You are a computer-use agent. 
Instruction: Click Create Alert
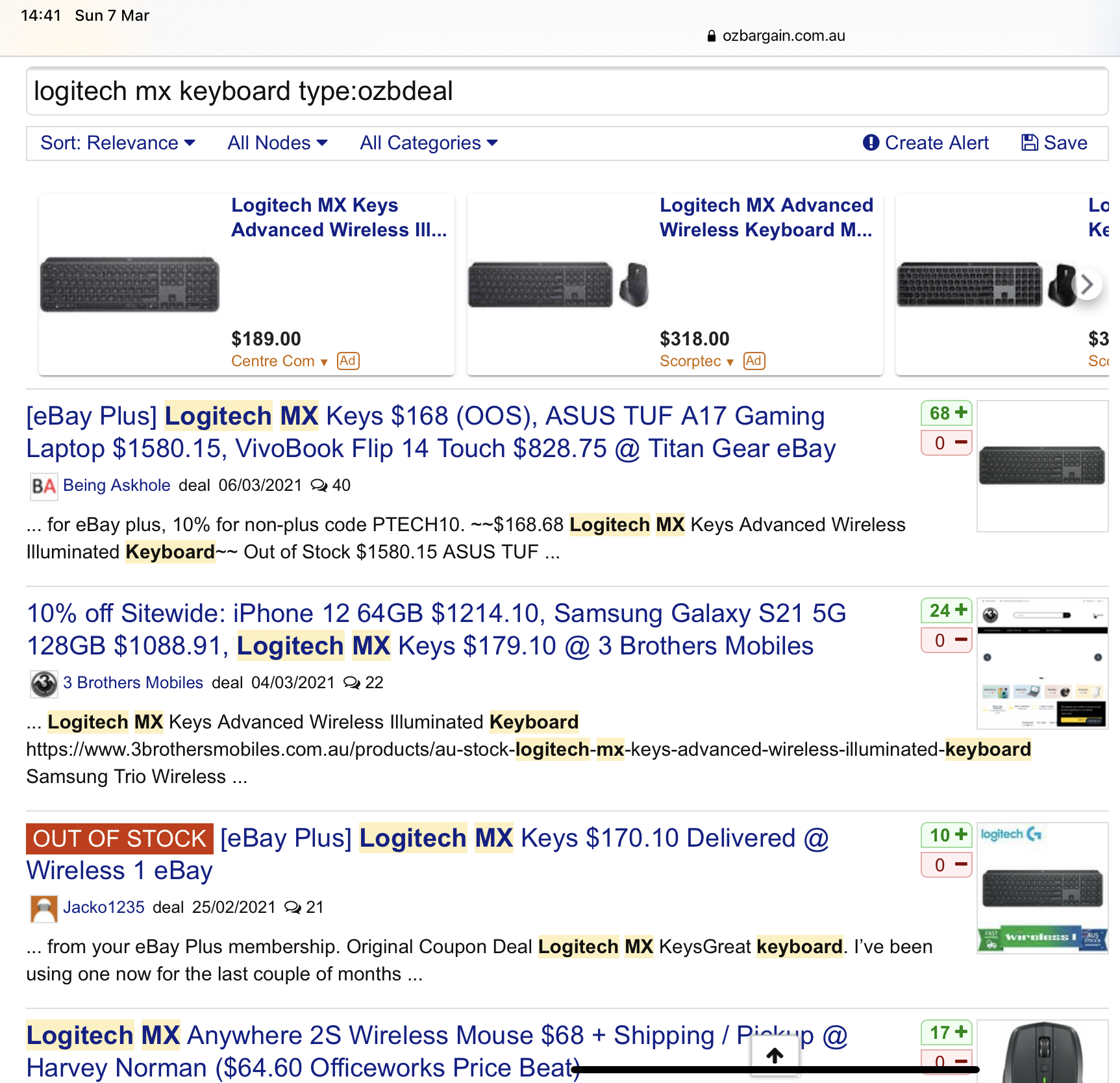pyautogui.click(x=925, y=143)
